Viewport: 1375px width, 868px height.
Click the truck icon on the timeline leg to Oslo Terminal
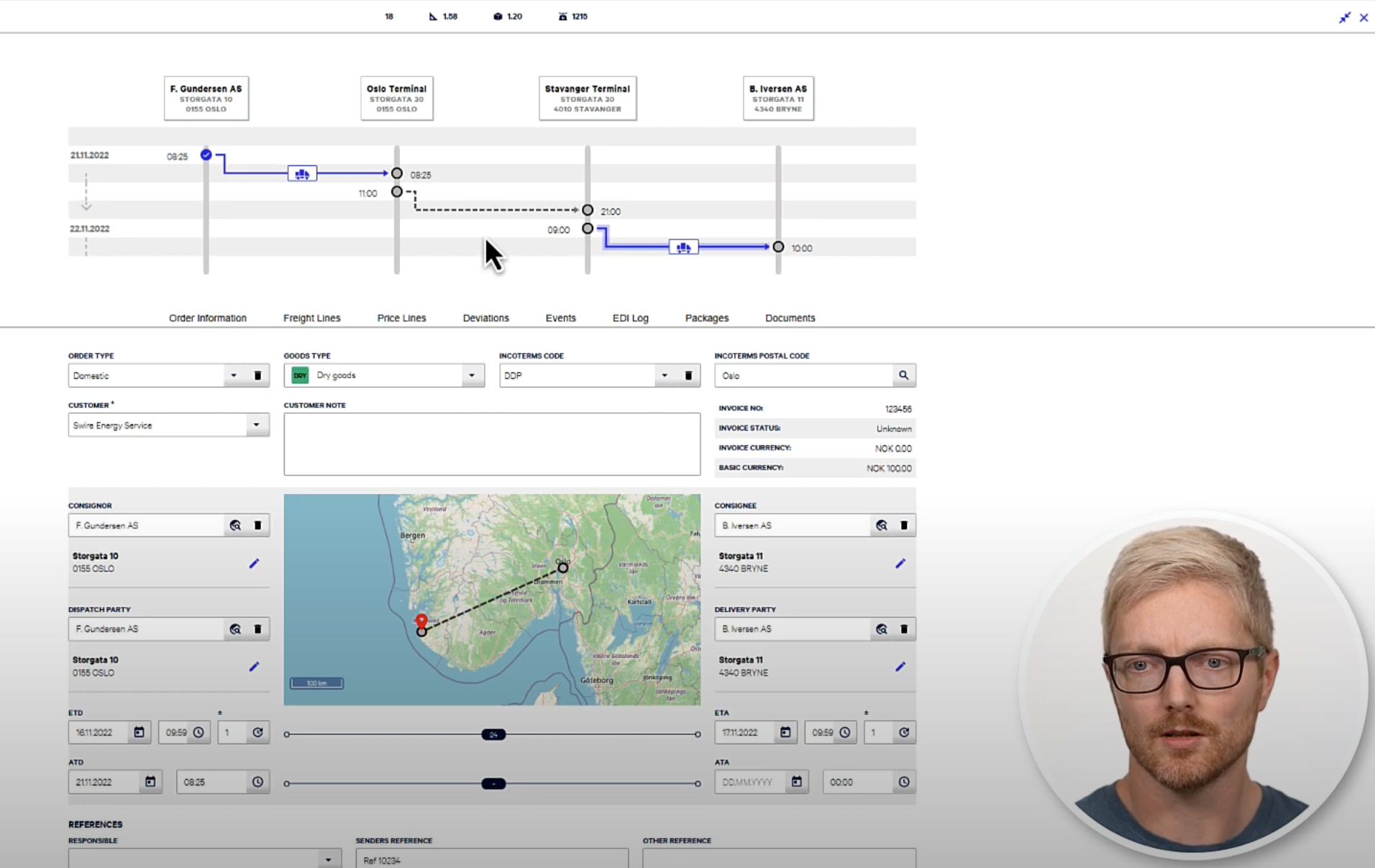301,173
